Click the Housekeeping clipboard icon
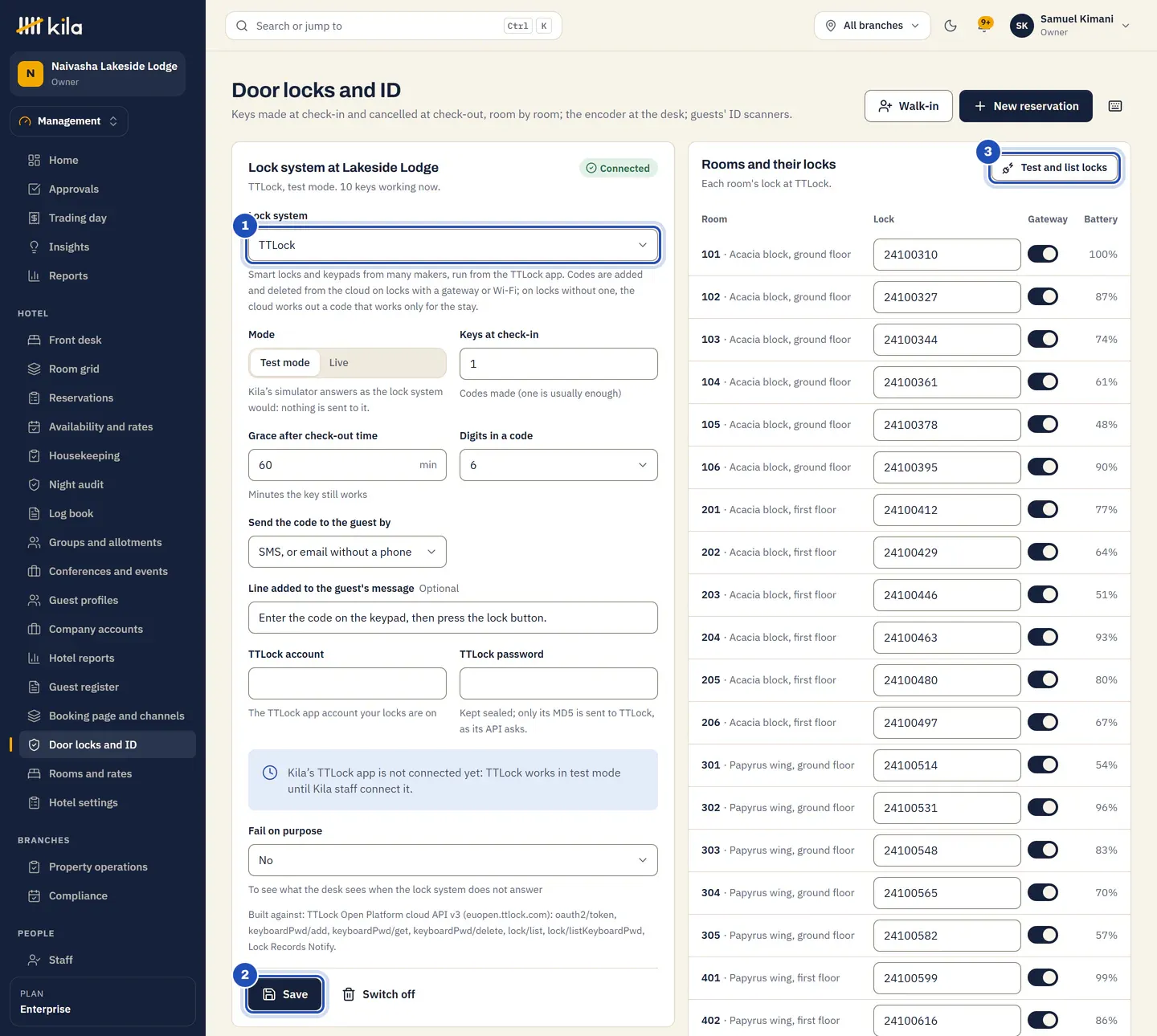 34,455
